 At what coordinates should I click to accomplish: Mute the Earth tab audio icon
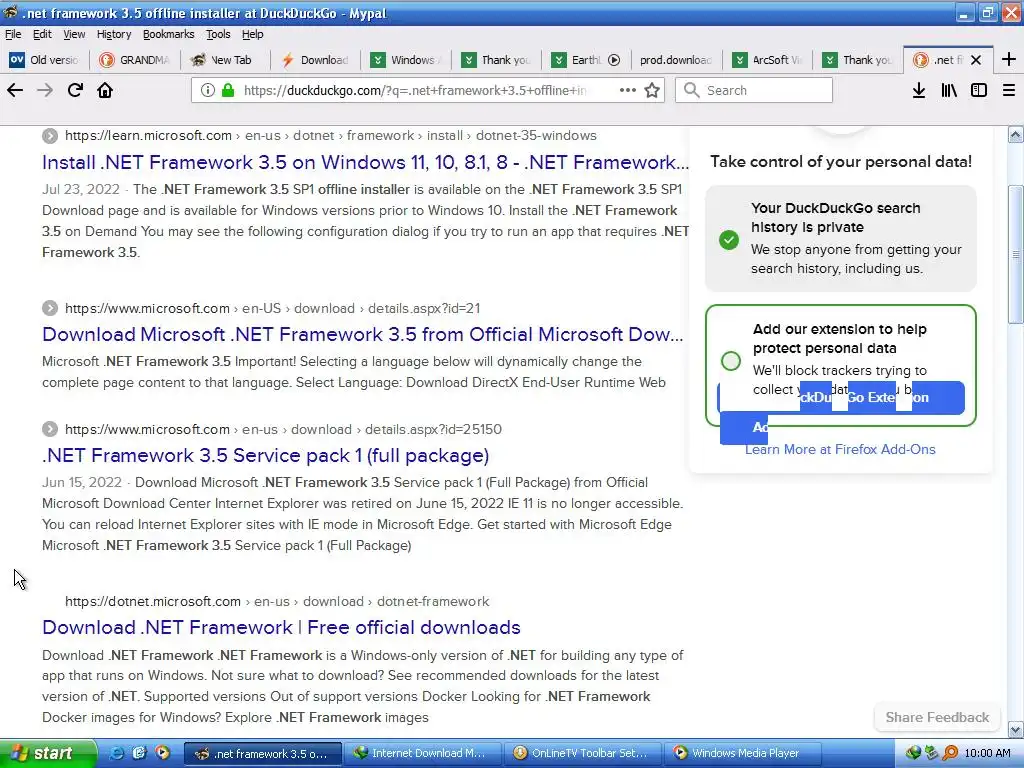coord(614,60)
